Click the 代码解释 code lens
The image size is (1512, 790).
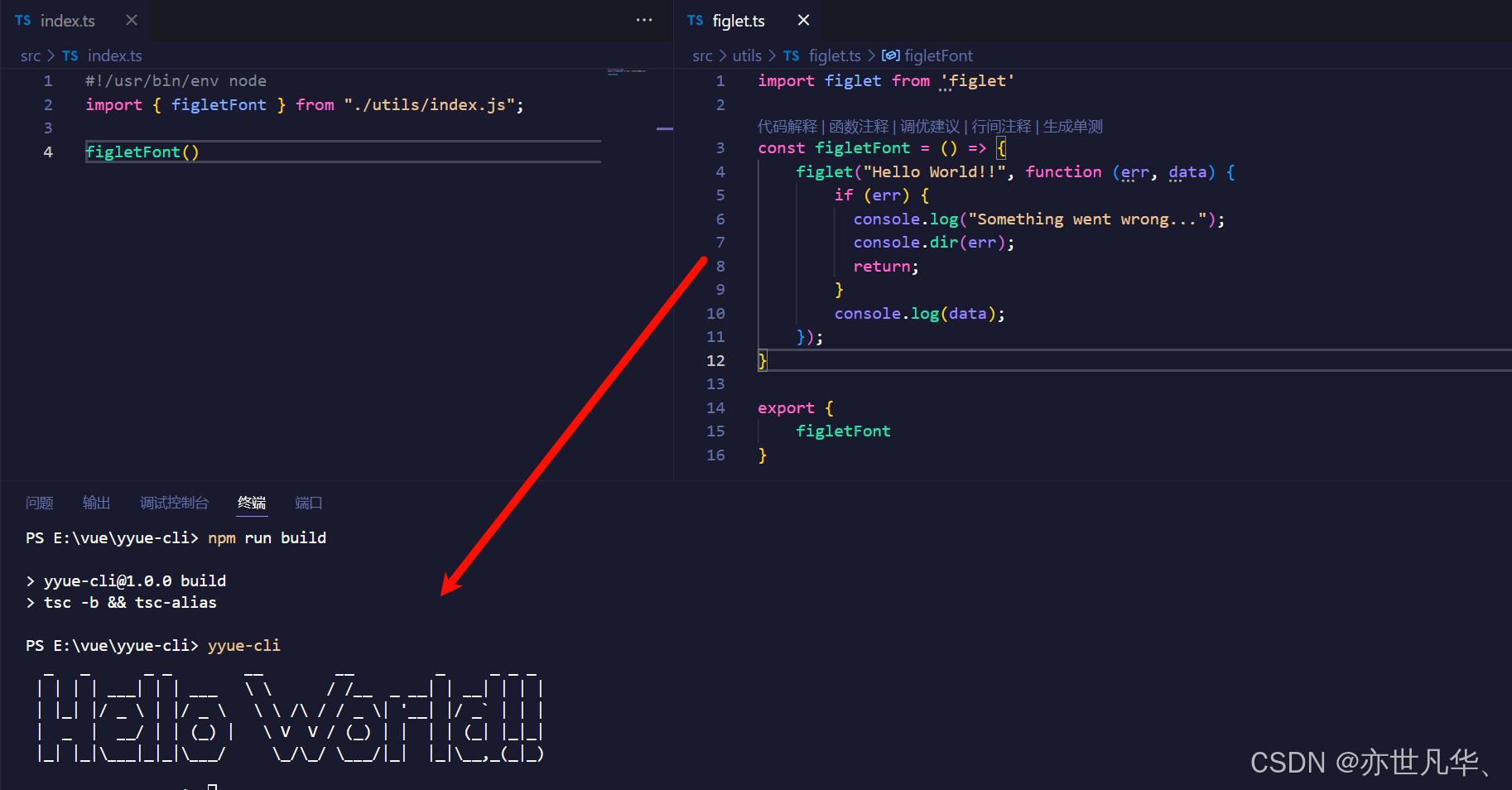787,127
